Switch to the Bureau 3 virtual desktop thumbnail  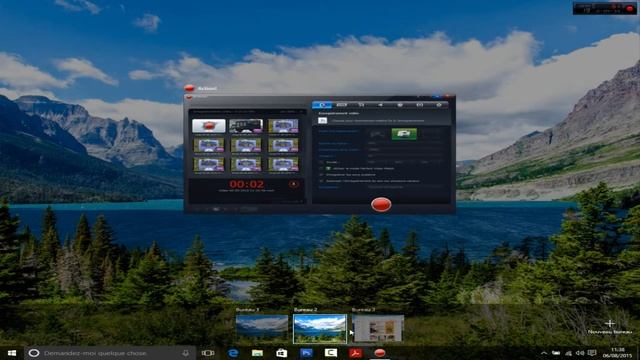pos(378,328)
